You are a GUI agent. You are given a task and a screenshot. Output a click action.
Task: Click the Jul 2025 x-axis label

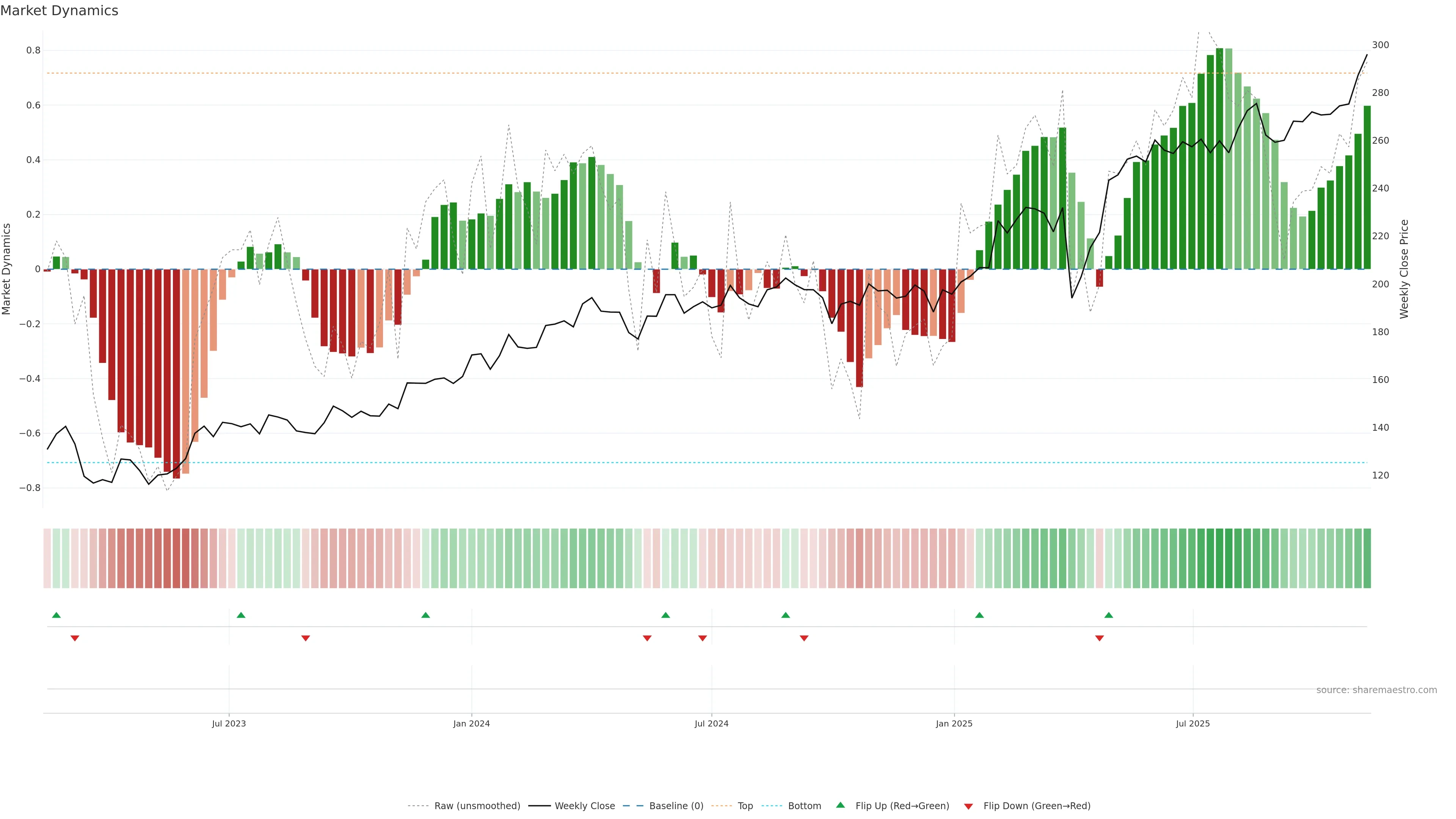[x=1192, y=723]
